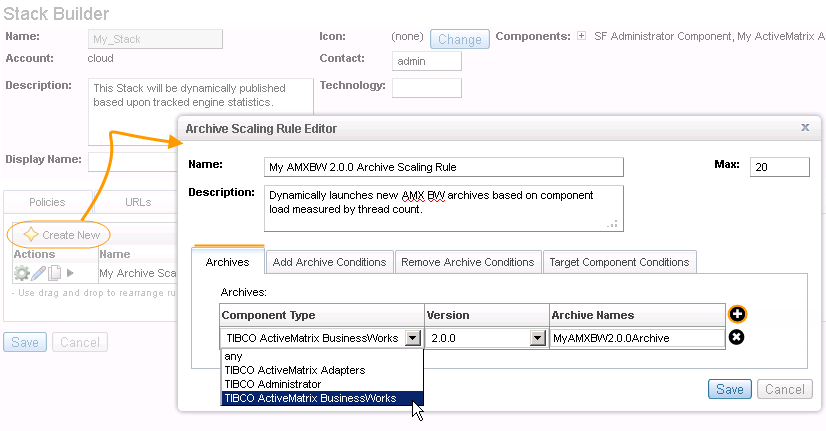Close the Archive Scaling Rule Editor dialog
Image resolution: width=826 pixels, height=431 pixels.
[805, 128]
